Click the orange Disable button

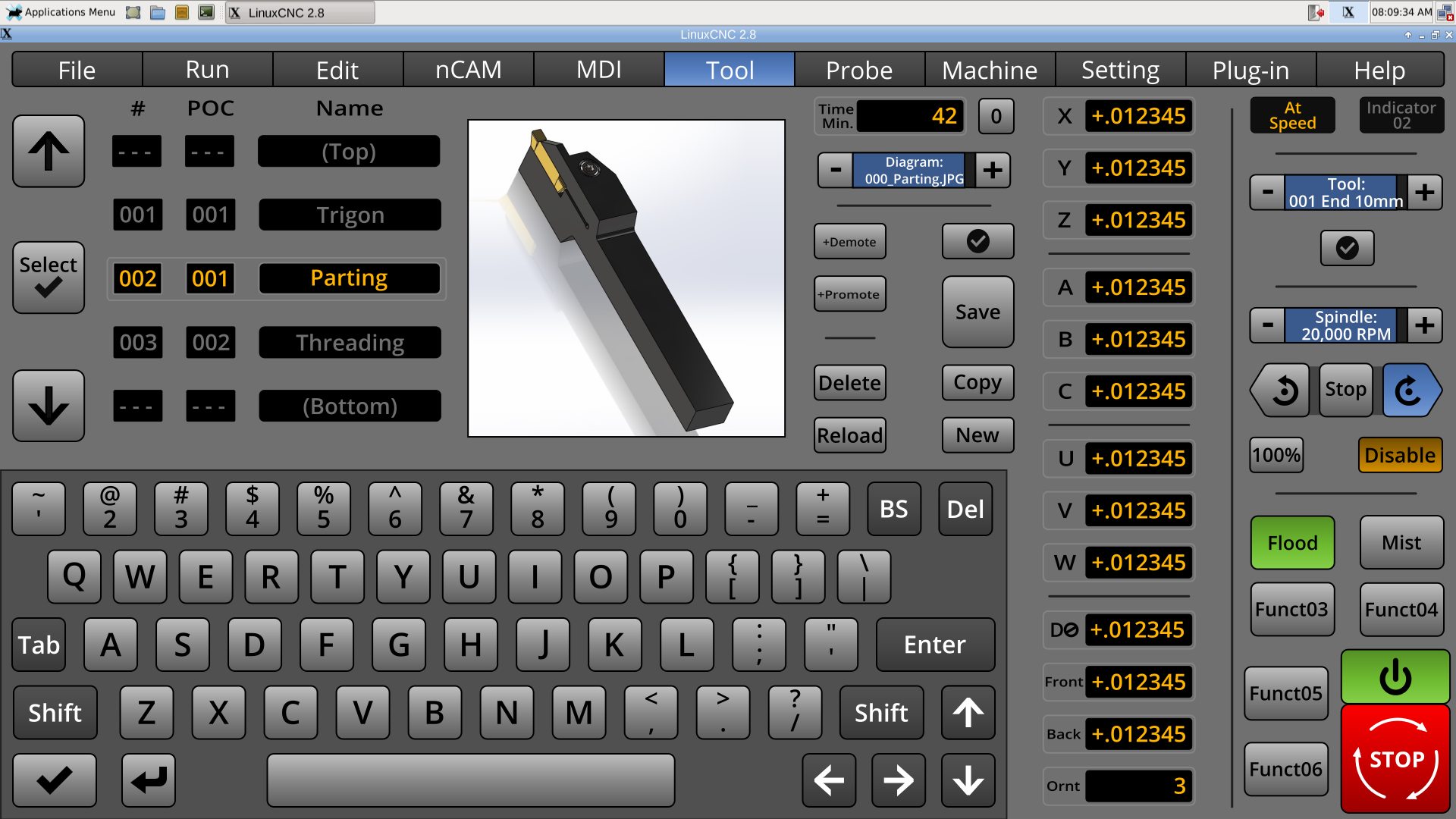pos(1400,455)
